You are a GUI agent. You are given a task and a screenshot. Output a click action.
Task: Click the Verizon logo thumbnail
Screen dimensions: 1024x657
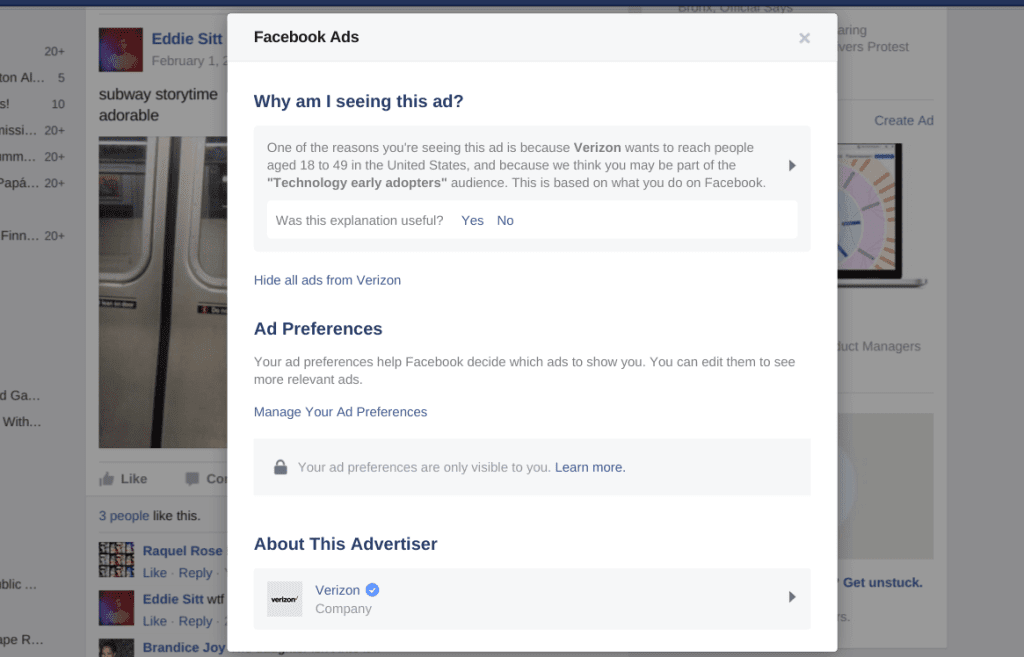[284, 599]
